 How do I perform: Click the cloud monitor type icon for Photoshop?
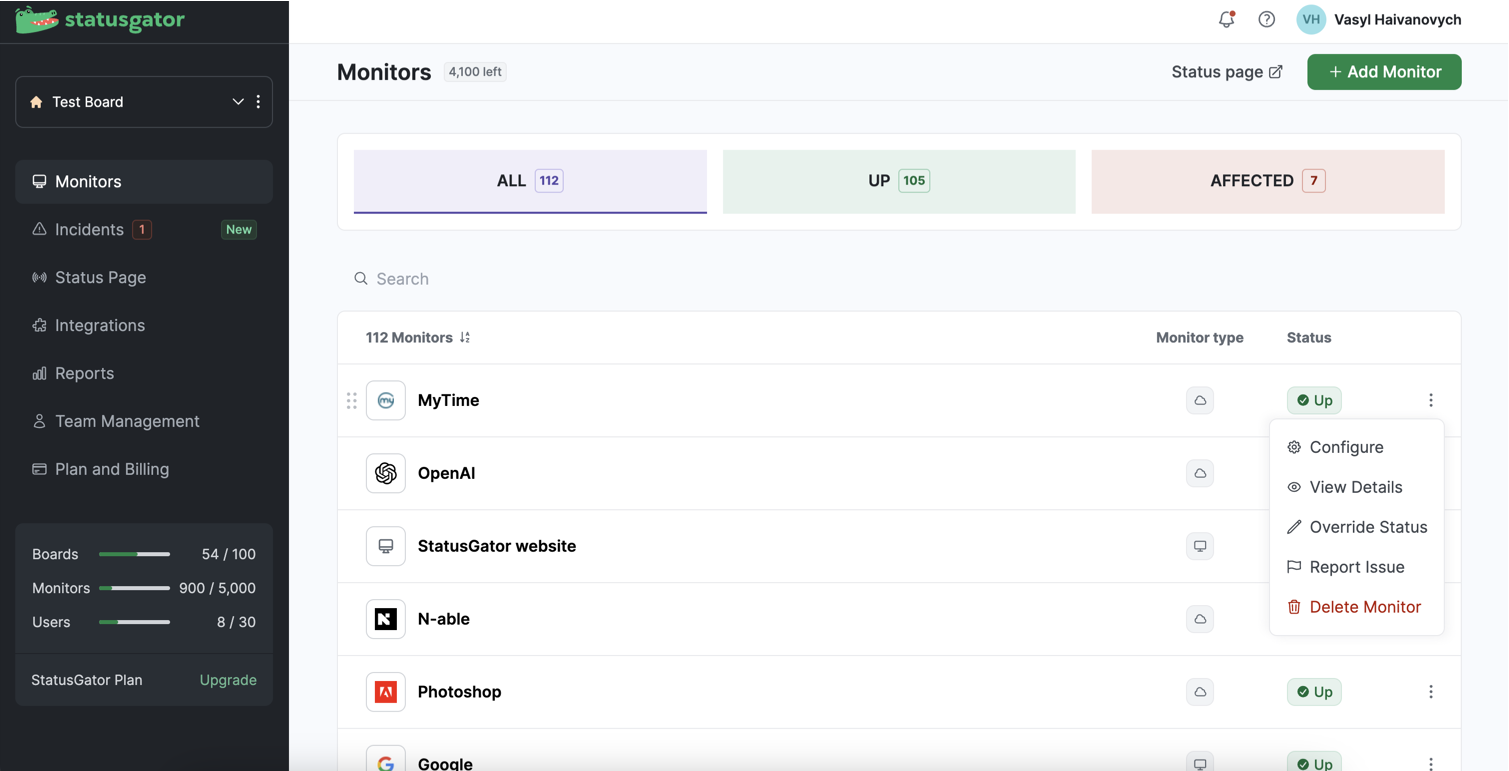1200,692
